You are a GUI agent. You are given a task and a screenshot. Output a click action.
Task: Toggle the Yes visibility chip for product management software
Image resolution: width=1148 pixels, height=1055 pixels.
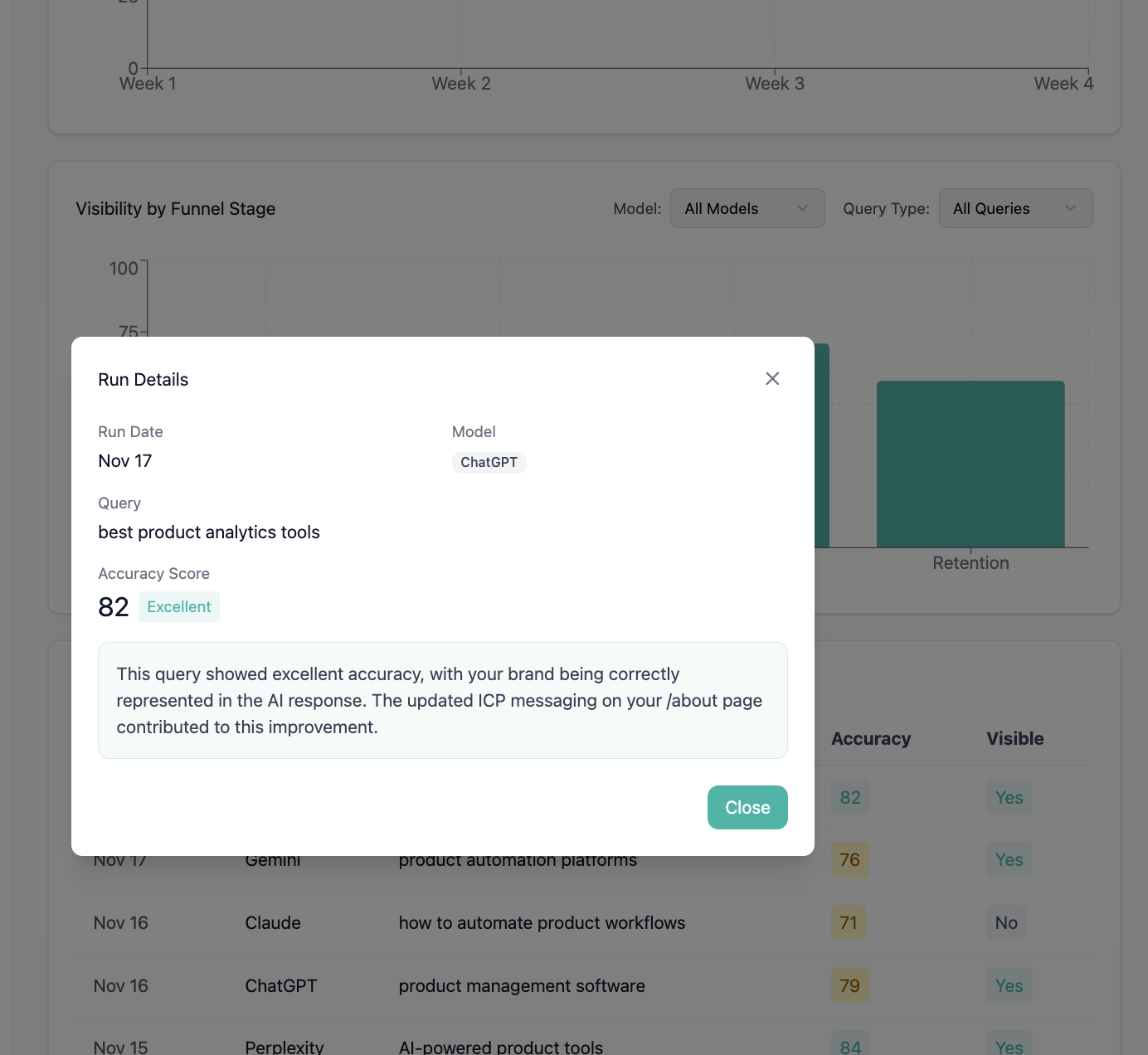point(1009,985)
